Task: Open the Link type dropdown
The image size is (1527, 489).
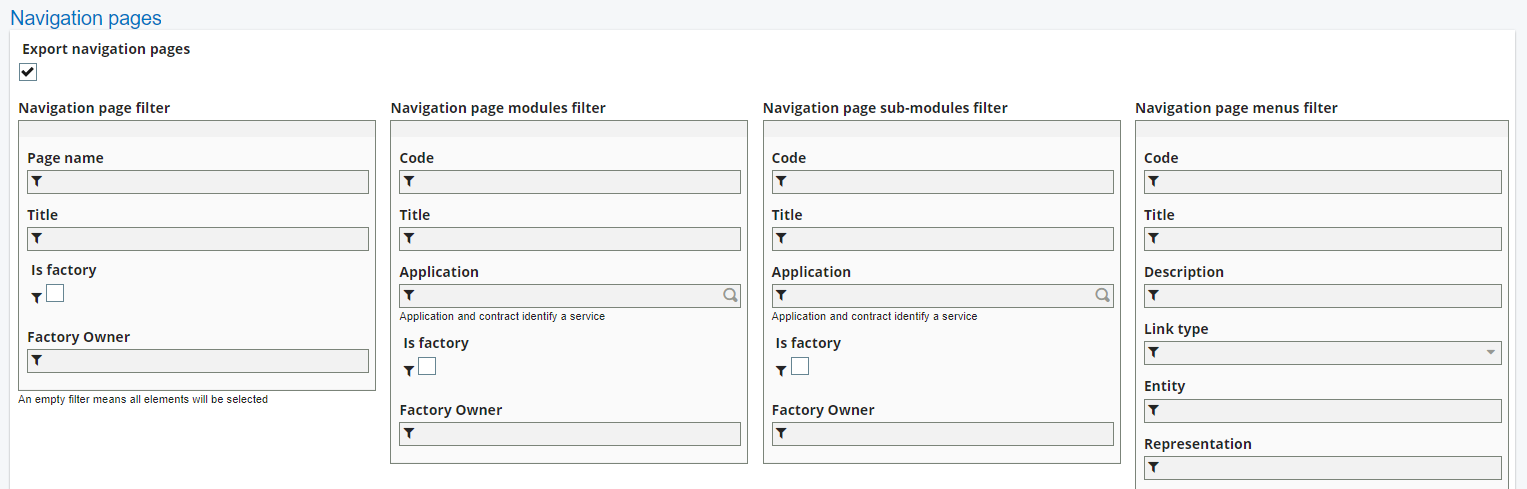Action: [1322, 353]
